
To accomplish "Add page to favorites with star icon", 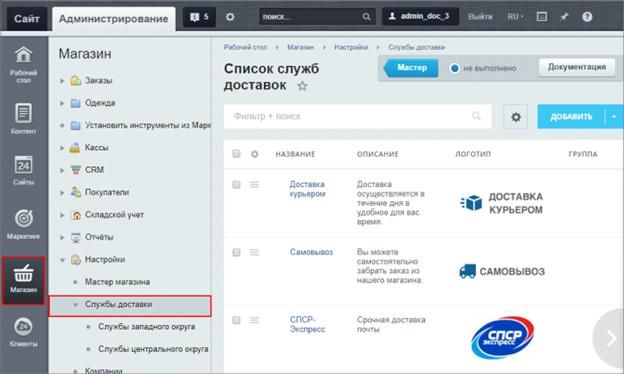I will [302, 86].
